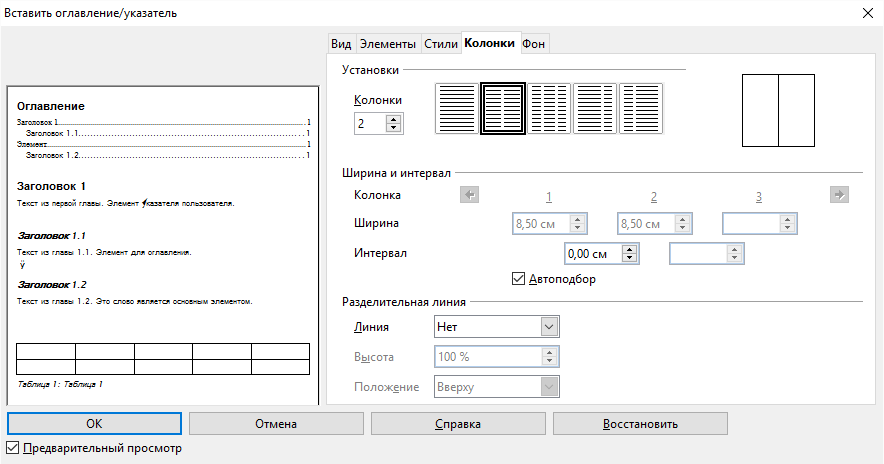Click the right column navigation arrow
The height and width of the screenshot is (464, 884).
[x=839, y=195]
